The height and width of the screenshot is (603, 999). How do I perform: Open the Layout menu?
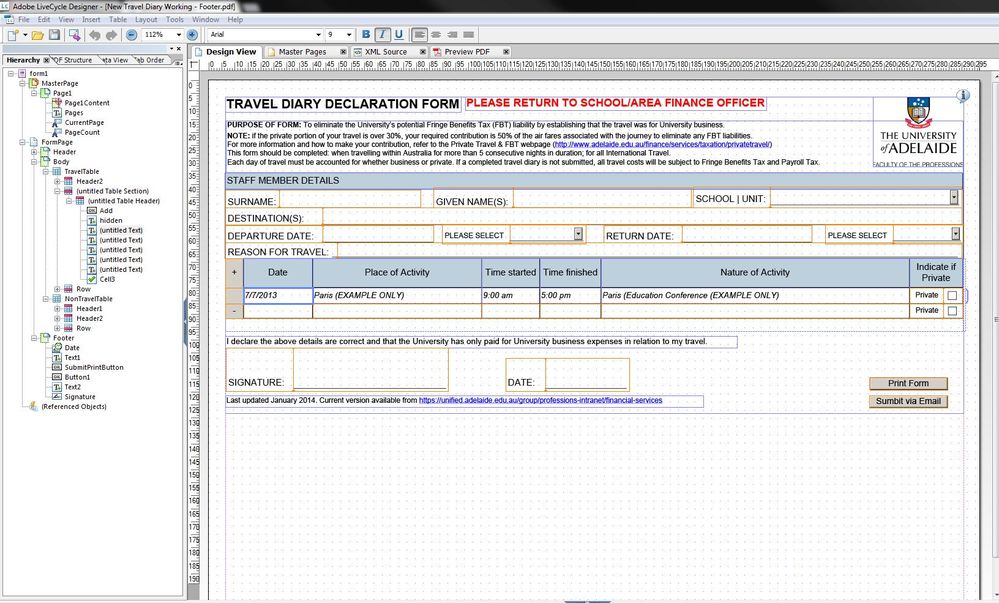146,20
